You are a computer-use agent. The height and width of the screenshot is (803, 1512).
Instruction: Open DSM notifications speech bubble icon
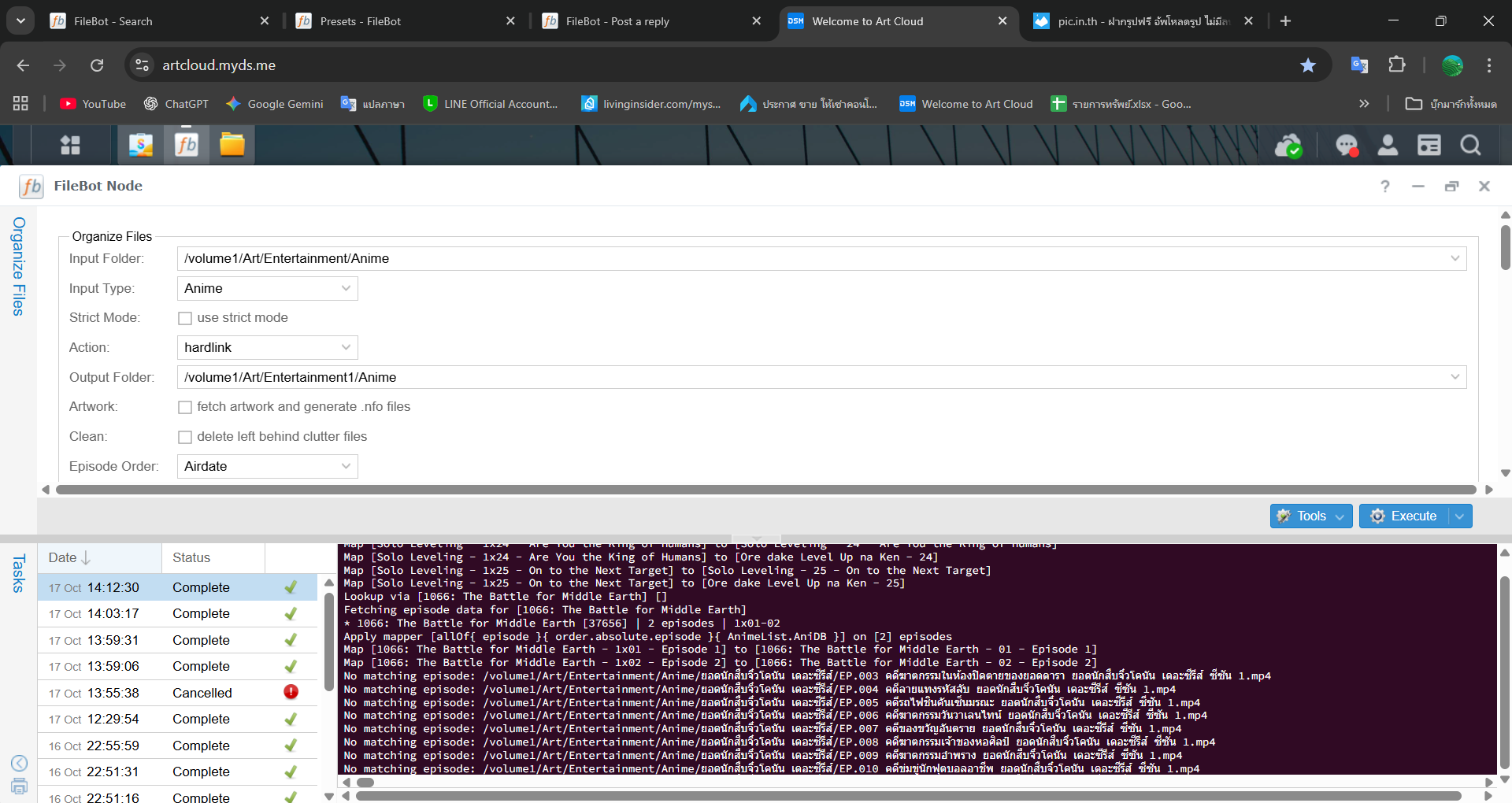coord(1347,146)
